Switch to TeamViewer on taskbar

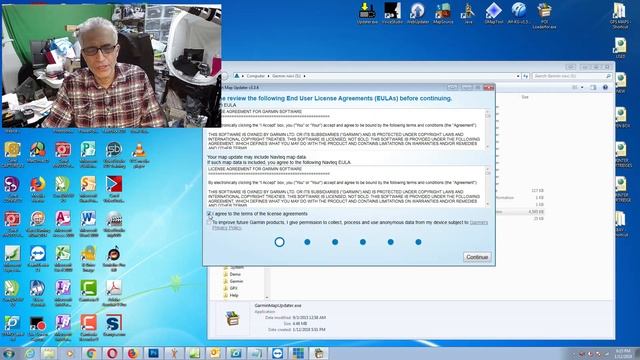tap(278, 353)
